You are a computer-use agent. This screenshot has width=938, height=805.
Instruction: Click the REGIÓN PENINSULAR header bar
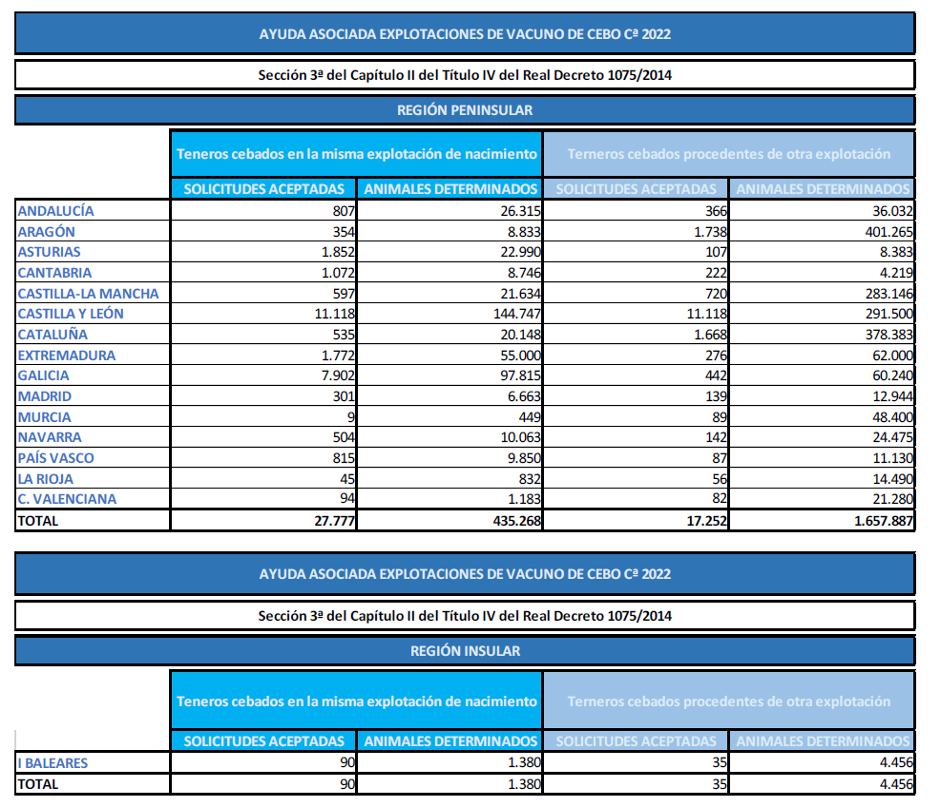465,110
